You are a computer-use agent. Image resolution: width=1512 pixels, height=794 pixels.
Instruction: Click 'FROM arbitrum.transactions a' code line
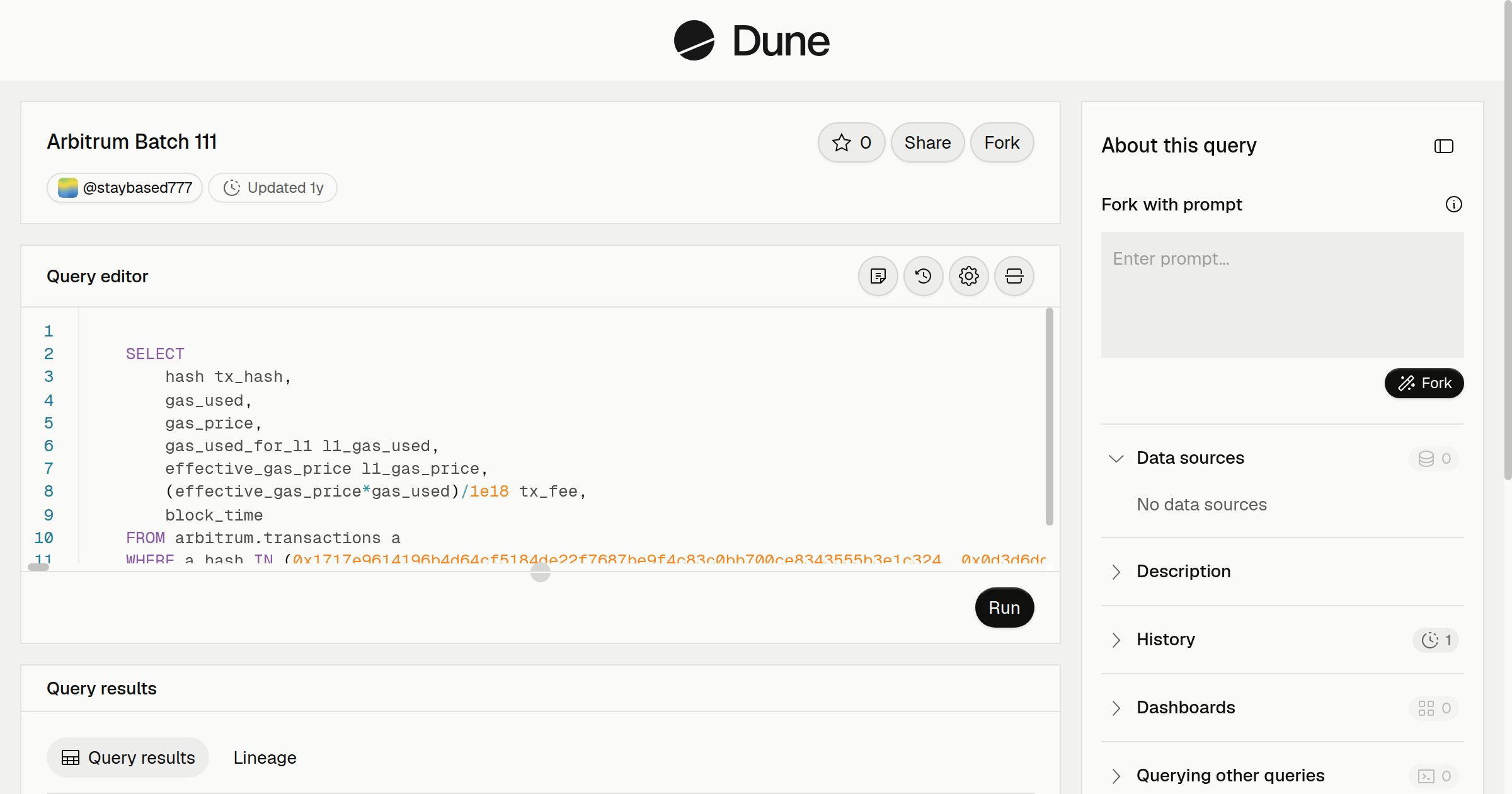263,538
